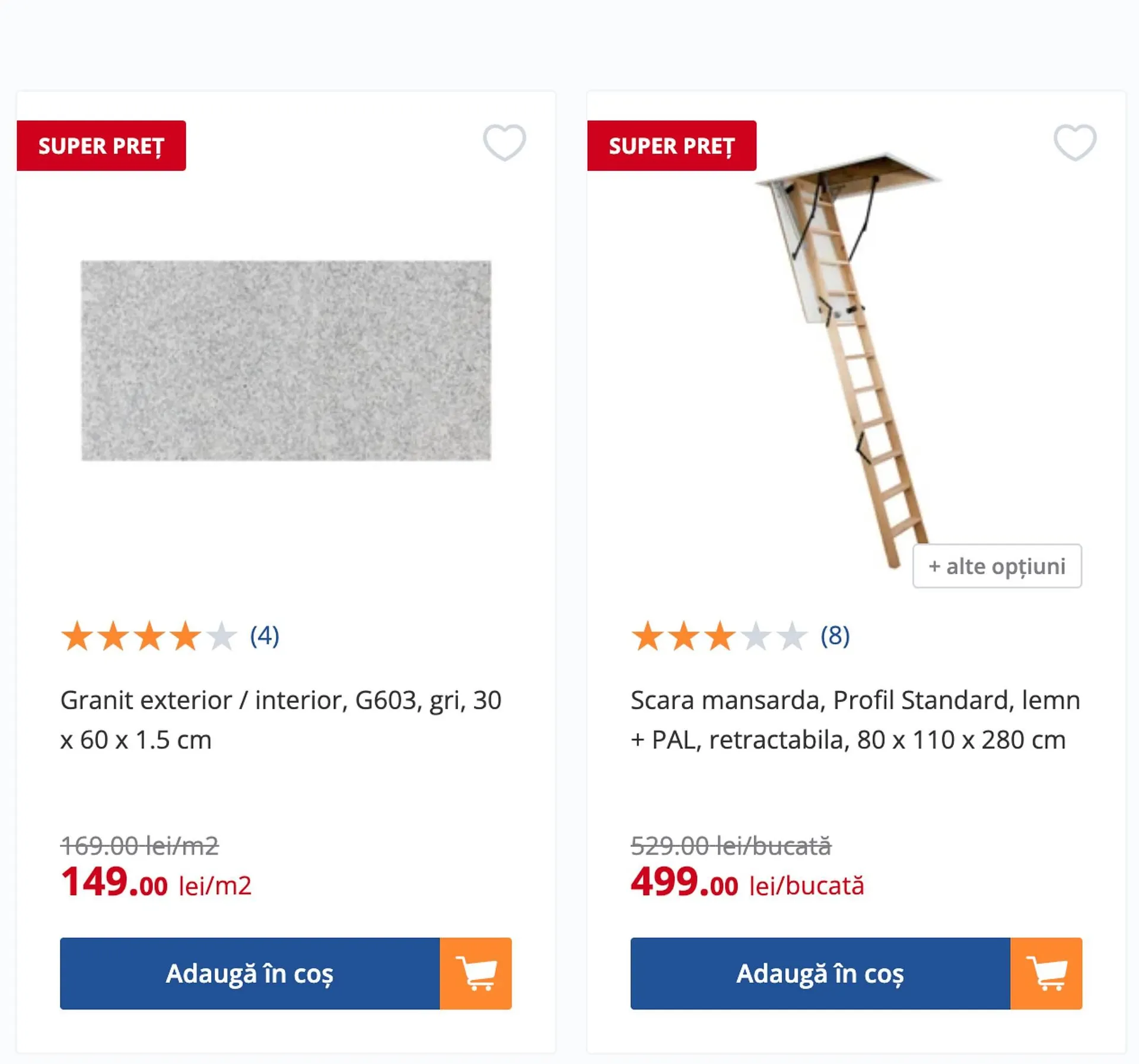Click the star rating of granite tile
Screen dimensions: 1139x1064
149,636
